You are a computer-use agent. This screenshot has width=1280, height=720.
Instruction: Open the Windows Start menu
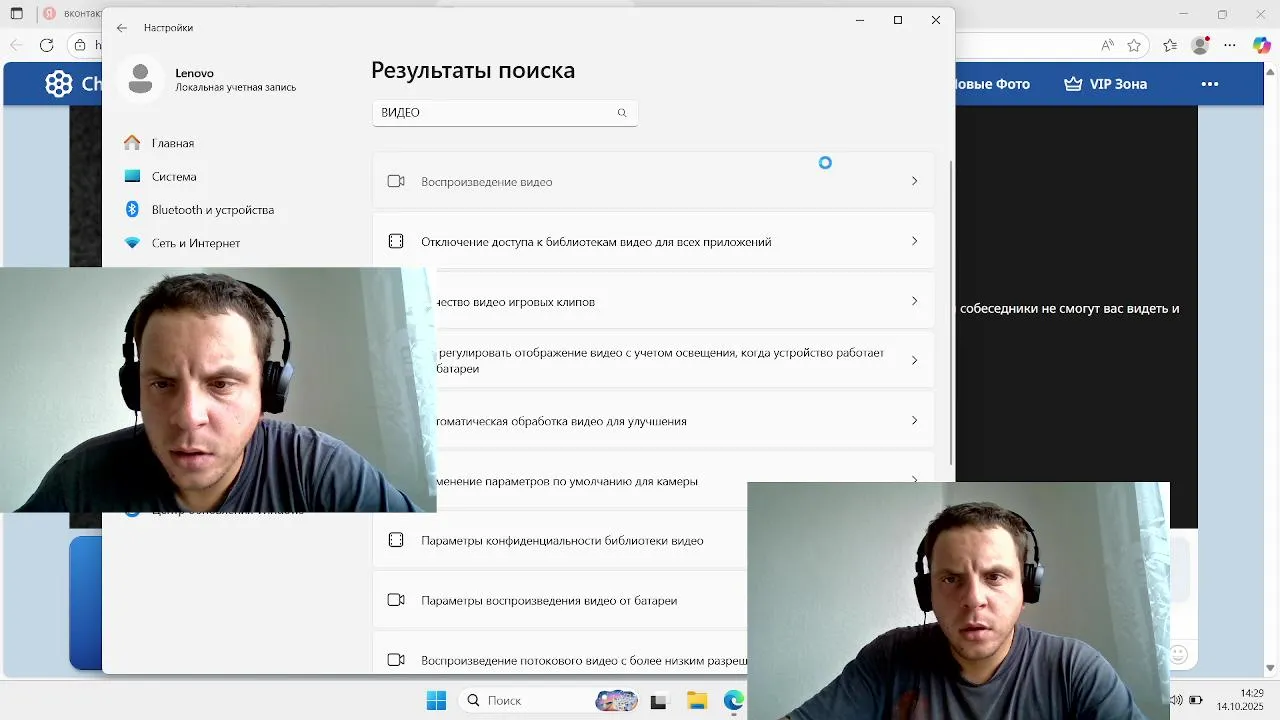(x=436, y=701)
